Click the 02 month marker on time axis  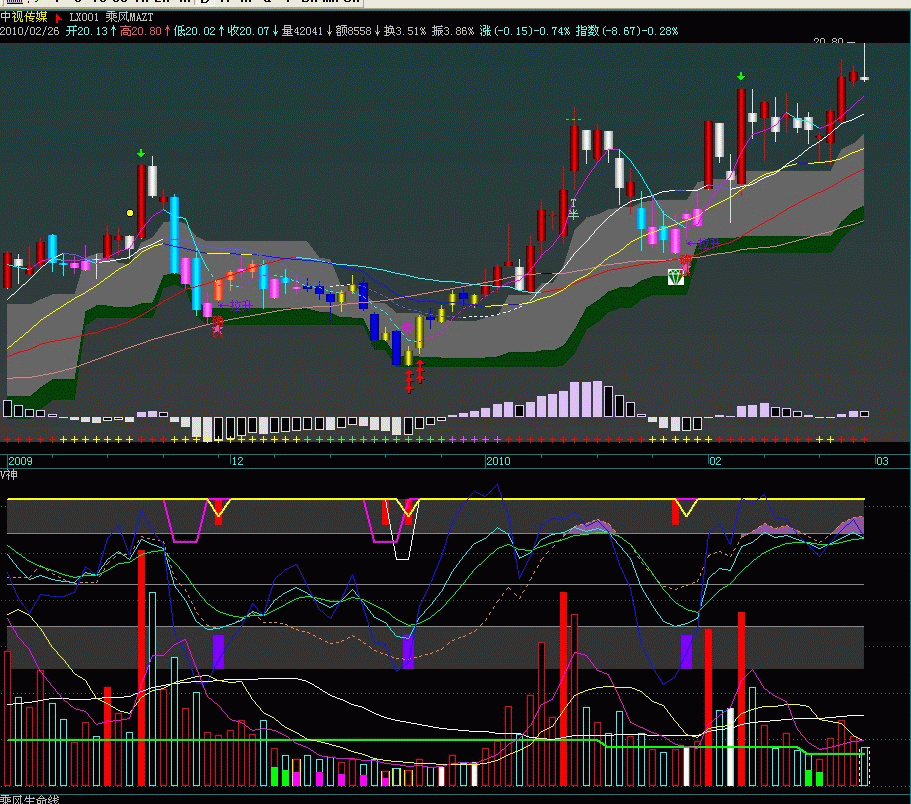pyautogui.click(x=715, y=461)
